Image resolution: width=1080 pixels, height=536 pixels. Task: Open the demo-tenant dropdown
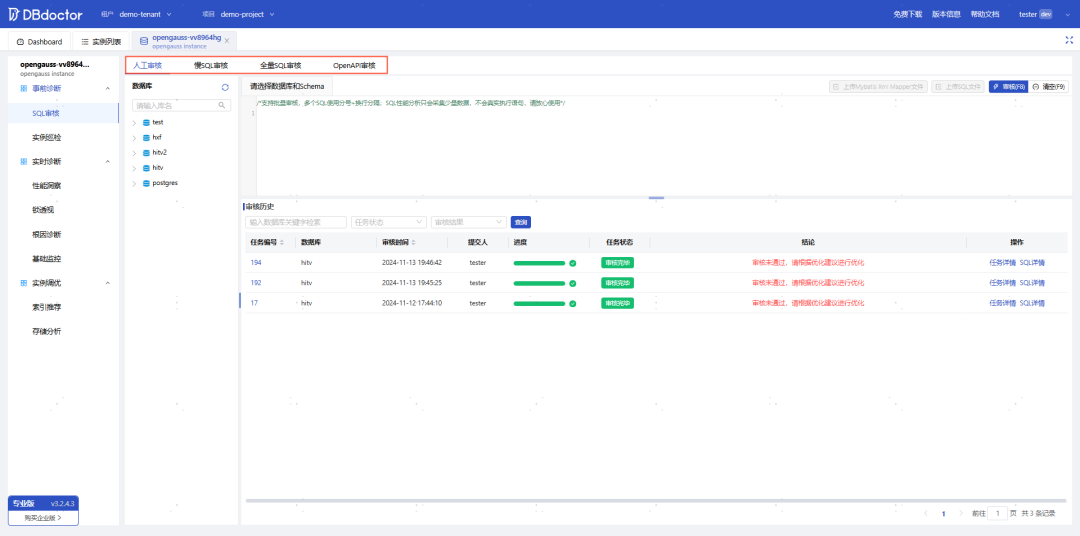pyautogui.click(x=145, y=14)
